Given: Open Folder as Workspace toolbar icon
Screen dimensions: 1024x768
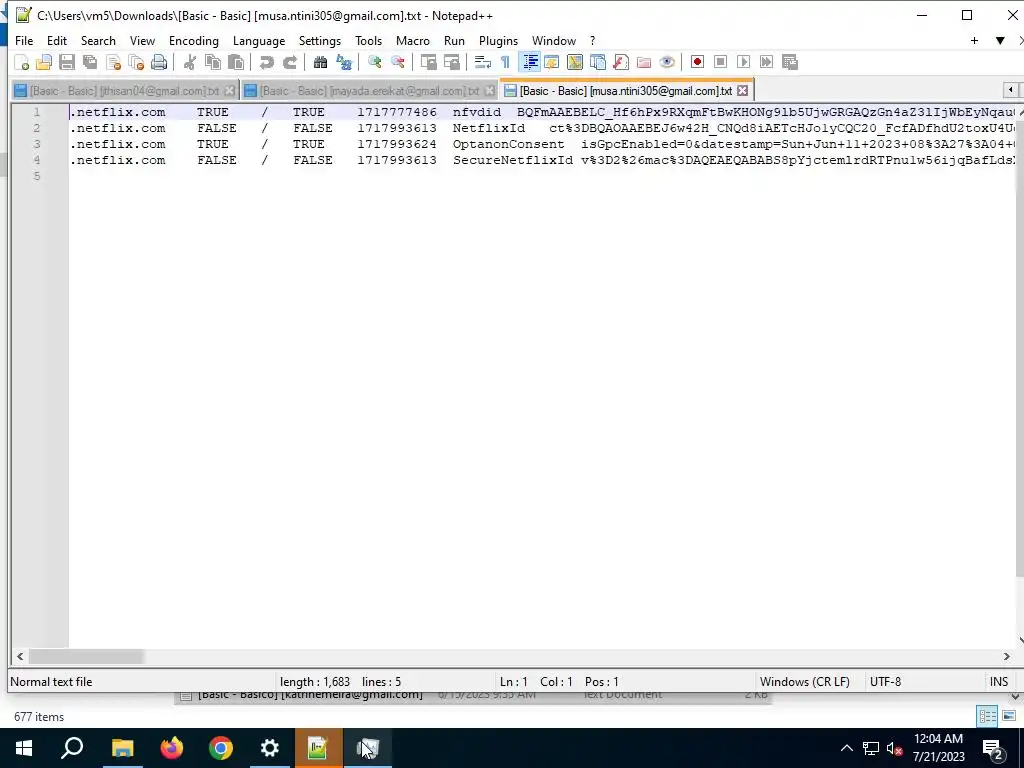Looking at the screenshot, I should [644, 62].
